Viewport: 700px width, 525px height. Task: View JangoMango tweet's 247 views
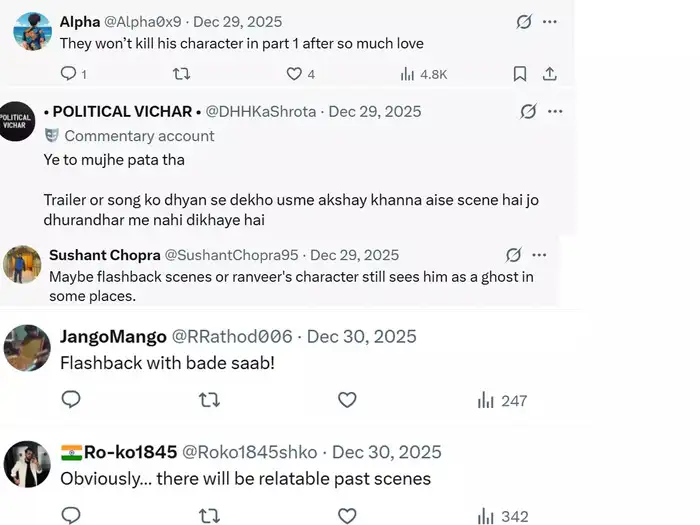[x=502, y=400]
